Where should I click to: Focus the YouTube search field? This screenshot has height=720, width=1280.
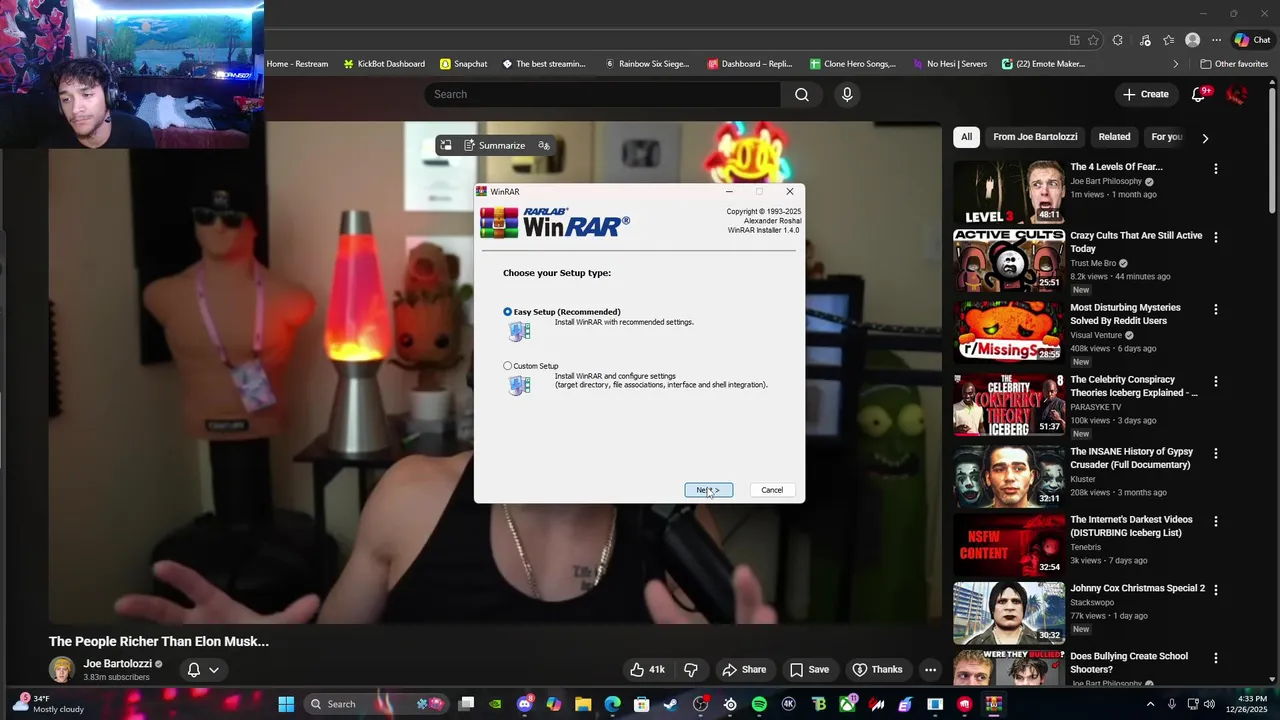click(603, 94)
